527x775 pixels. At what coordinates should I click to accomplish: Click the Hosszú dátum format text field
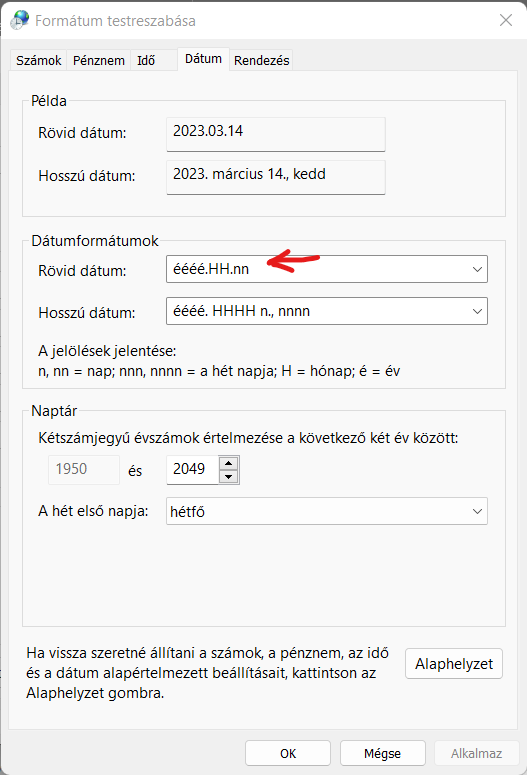pyautogui.click(x=316, y=311)
